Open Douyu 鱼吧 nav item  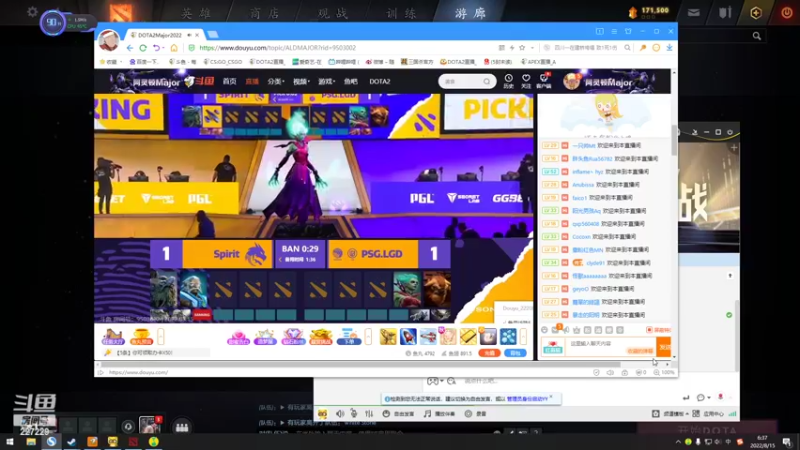click(351, 82)
